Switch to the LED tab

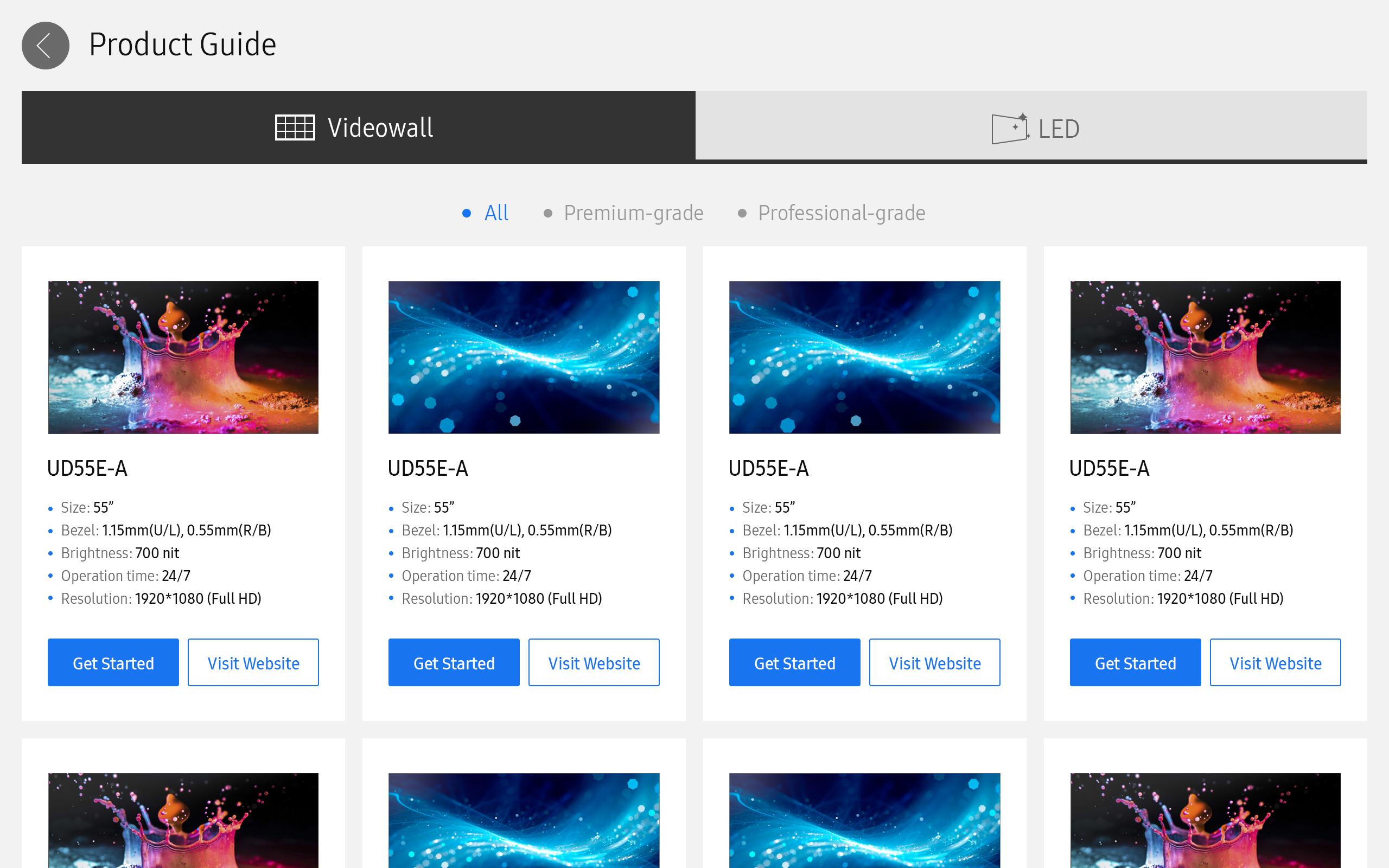pyautogui.click(x=1031, y=126)
